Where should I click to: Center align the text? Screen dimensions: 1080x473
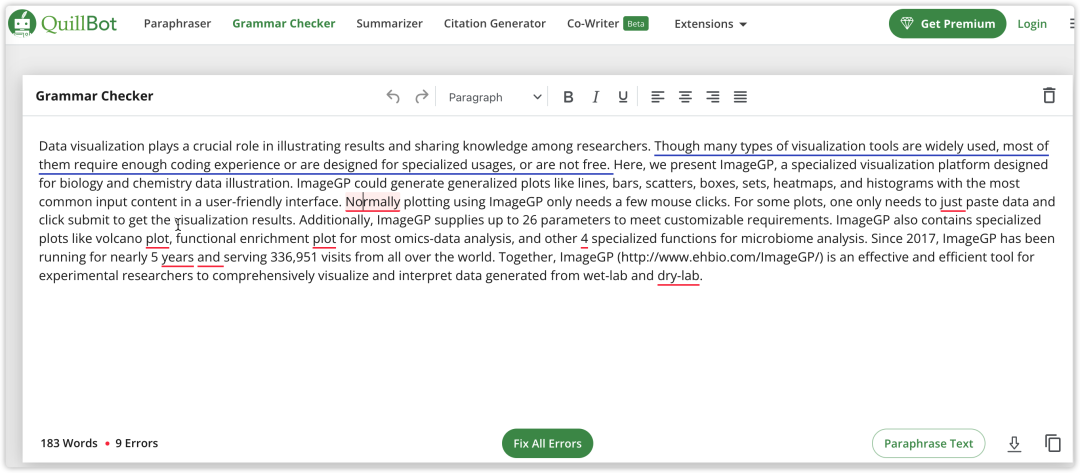coord(685,97)
